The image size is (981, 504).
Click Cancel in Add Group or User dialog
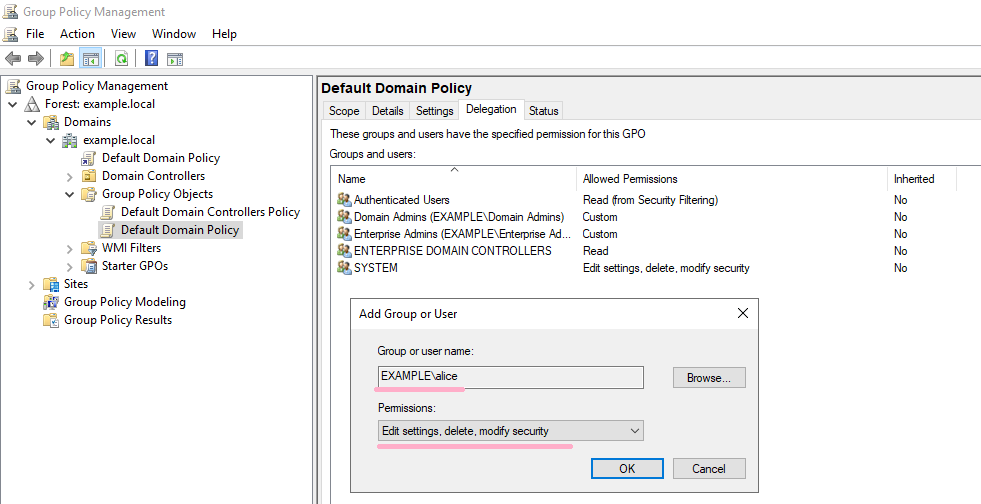[709, 468]
